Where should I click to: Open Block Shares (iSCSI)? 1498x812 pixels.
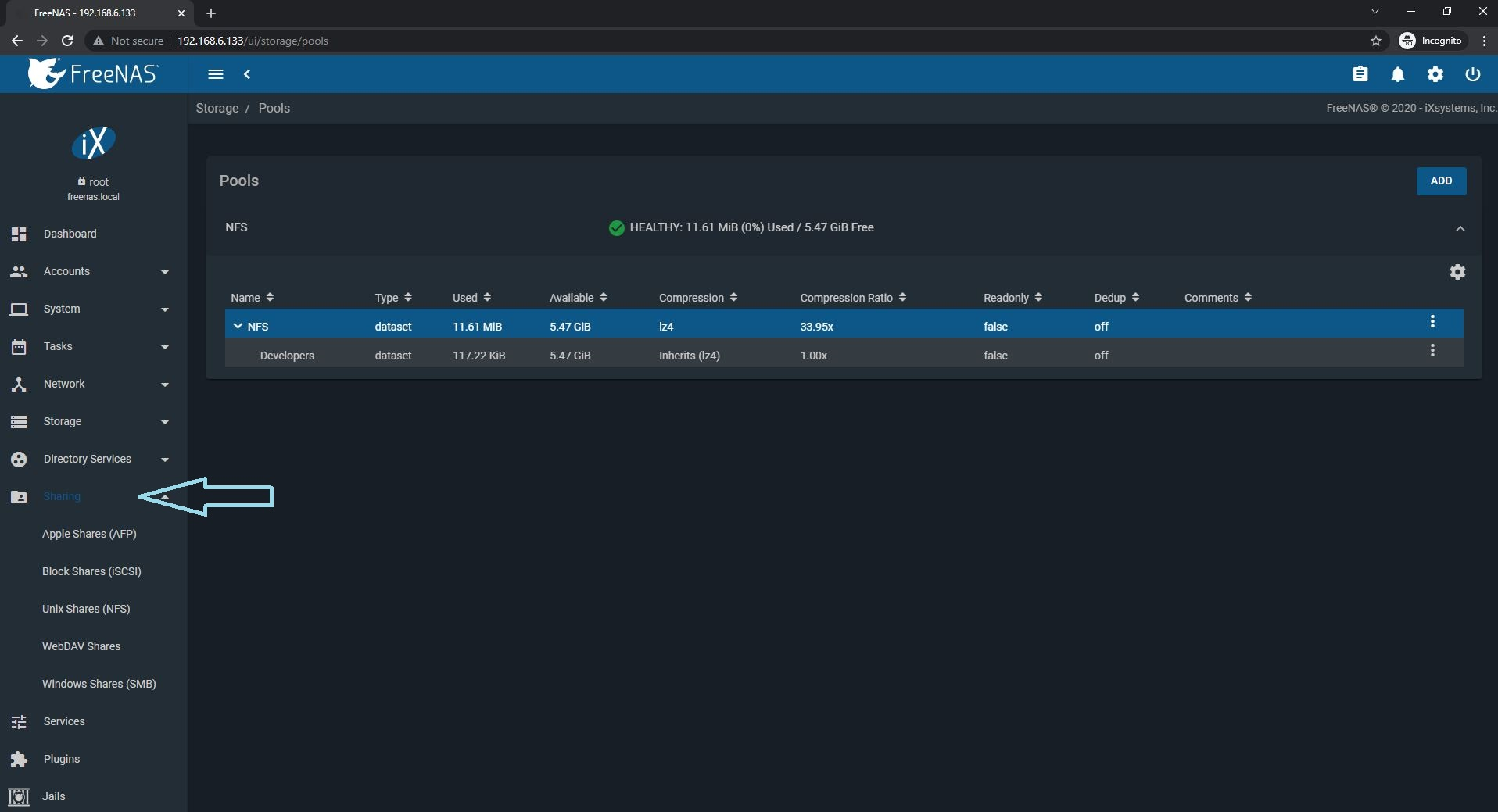pyautogui.click(x=91, y=571)
